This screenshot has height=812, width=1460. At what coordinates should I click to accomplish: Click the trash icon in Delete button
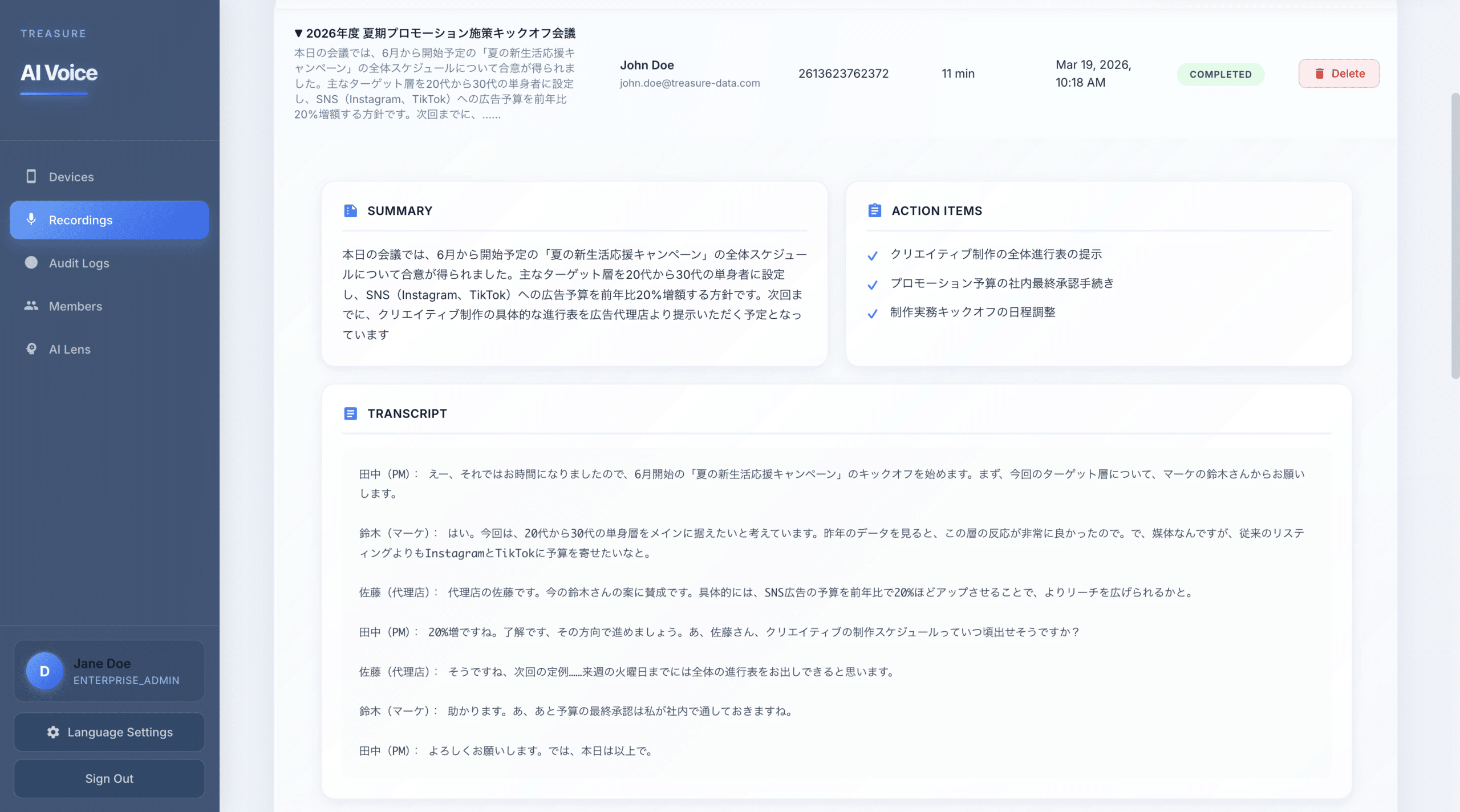(x=1319, y=74)
